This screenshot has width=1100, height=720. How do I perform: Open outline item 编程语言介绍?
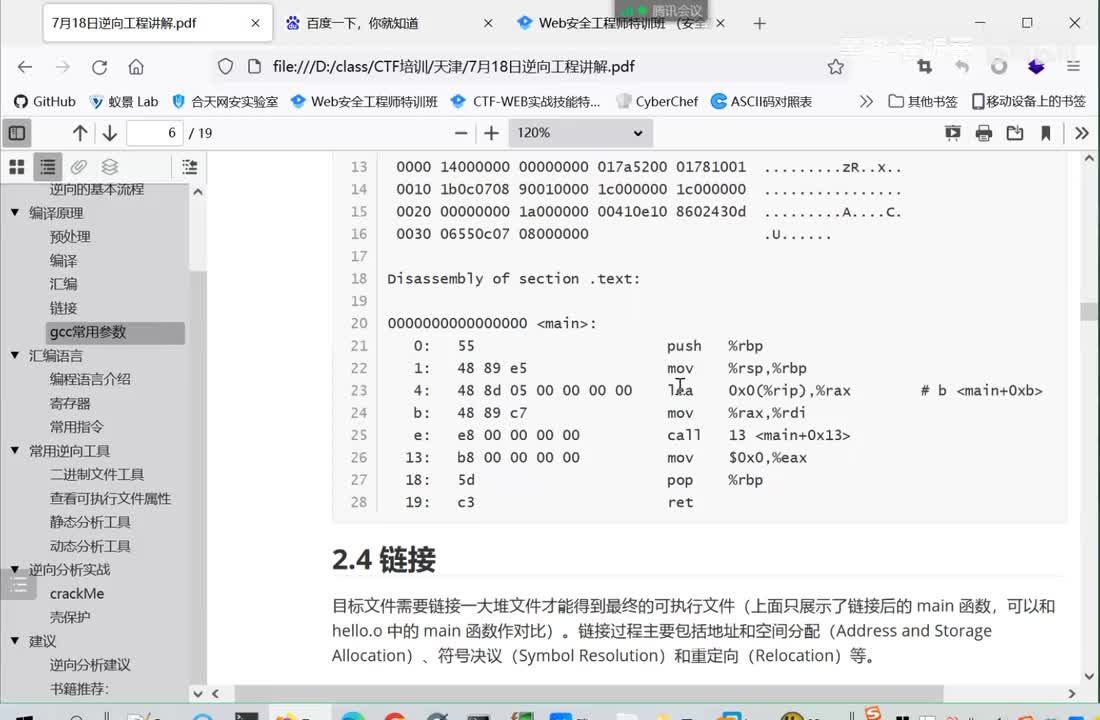click(x=90, y=379)
